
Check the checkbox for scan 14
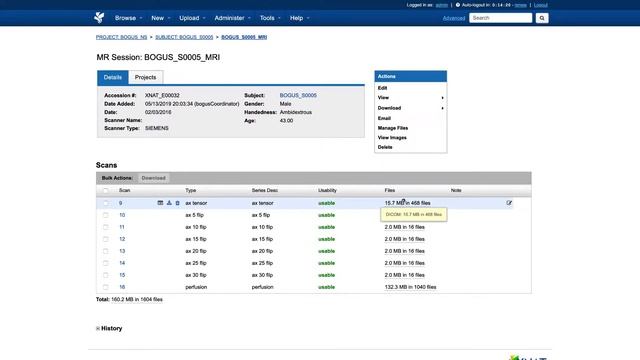pos(106,263)
